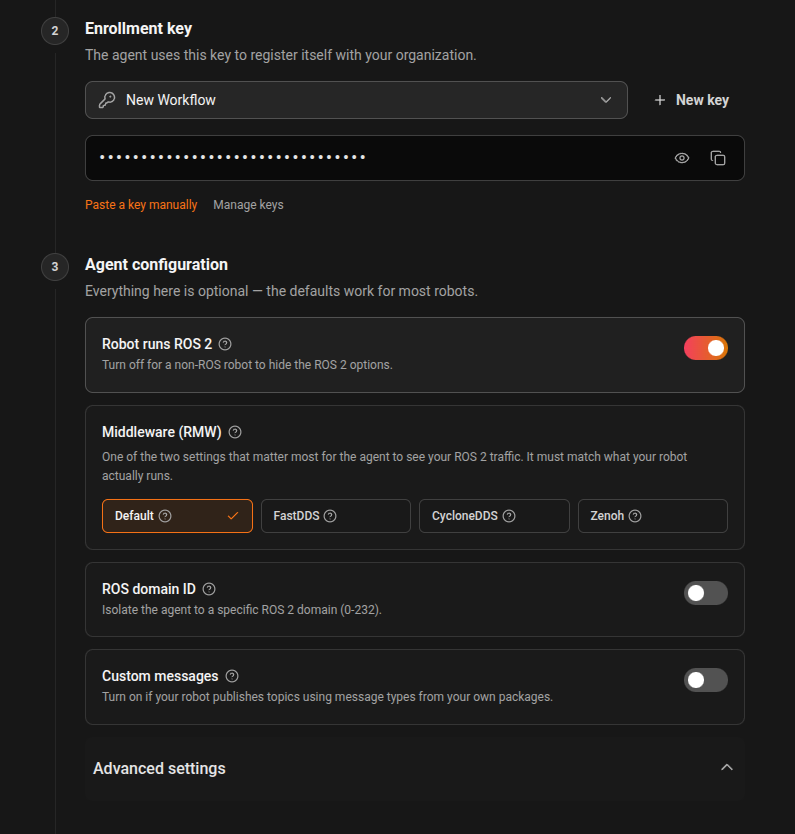Enable the ROS domain ID switch
The image size is (795, 834).
(x=706, y=593)
